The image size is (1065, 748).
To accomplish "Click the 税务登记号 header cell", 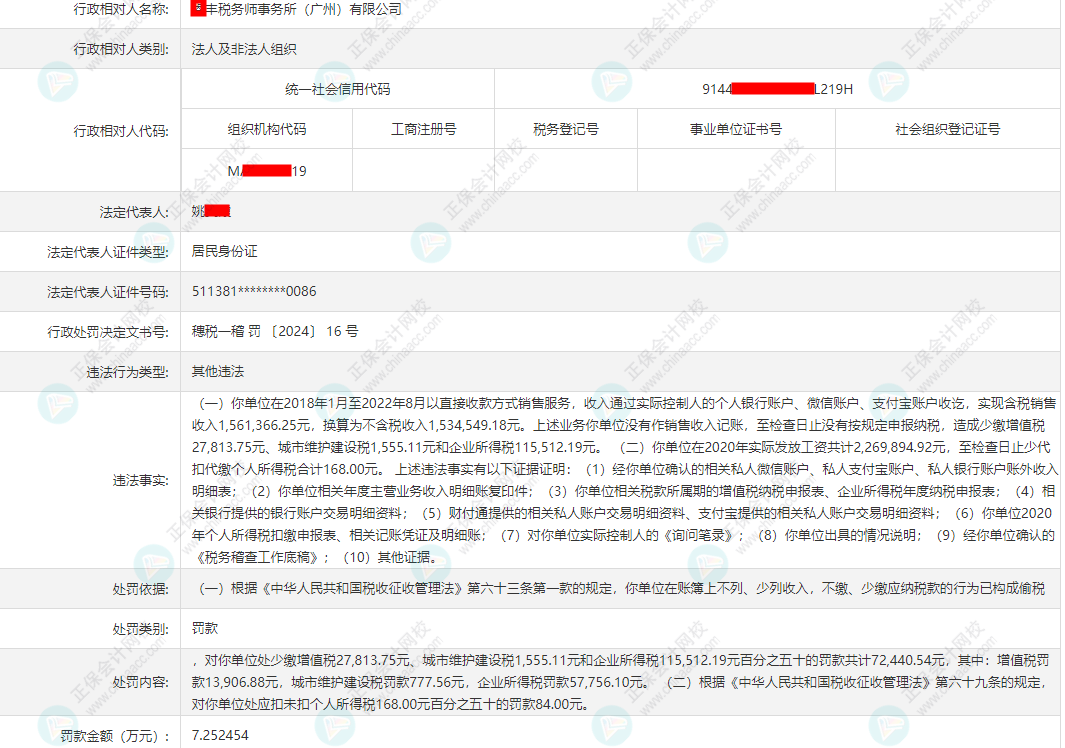I will coord(566,129).
